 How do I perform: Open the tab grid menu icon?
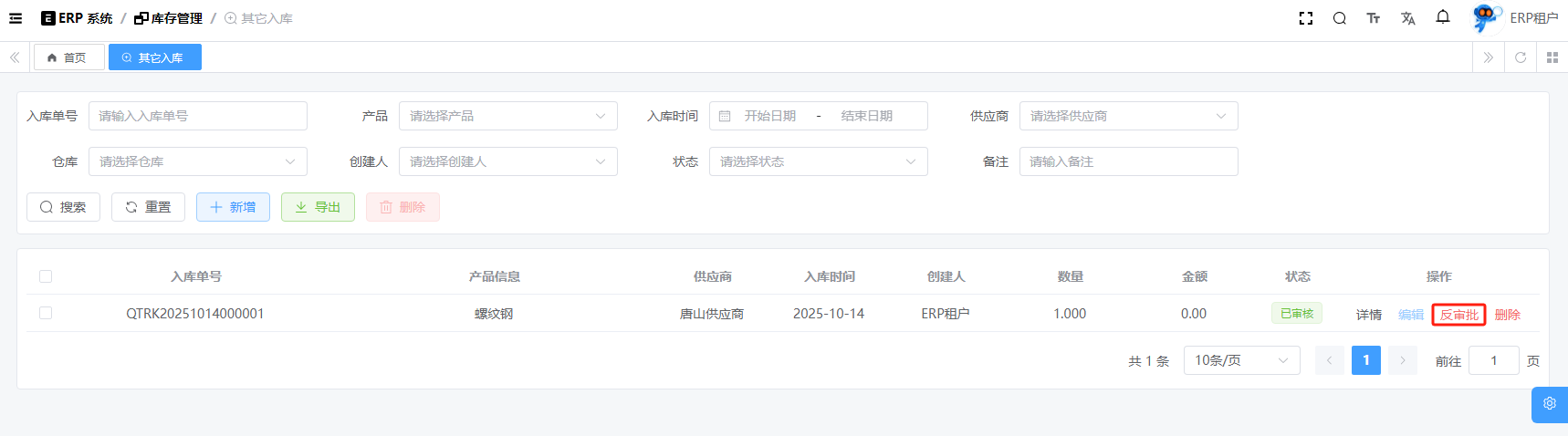point(1552,57)
